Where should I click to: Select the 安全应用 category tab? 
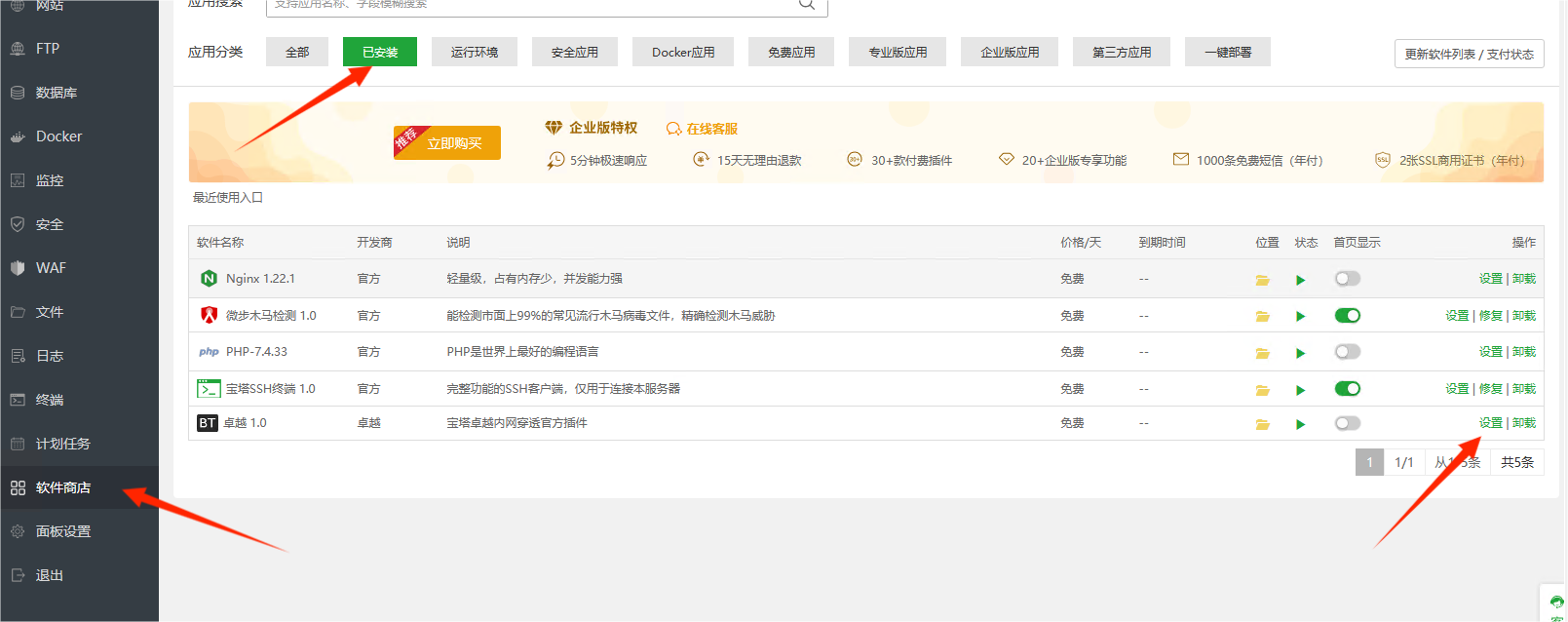coord(575,52)
